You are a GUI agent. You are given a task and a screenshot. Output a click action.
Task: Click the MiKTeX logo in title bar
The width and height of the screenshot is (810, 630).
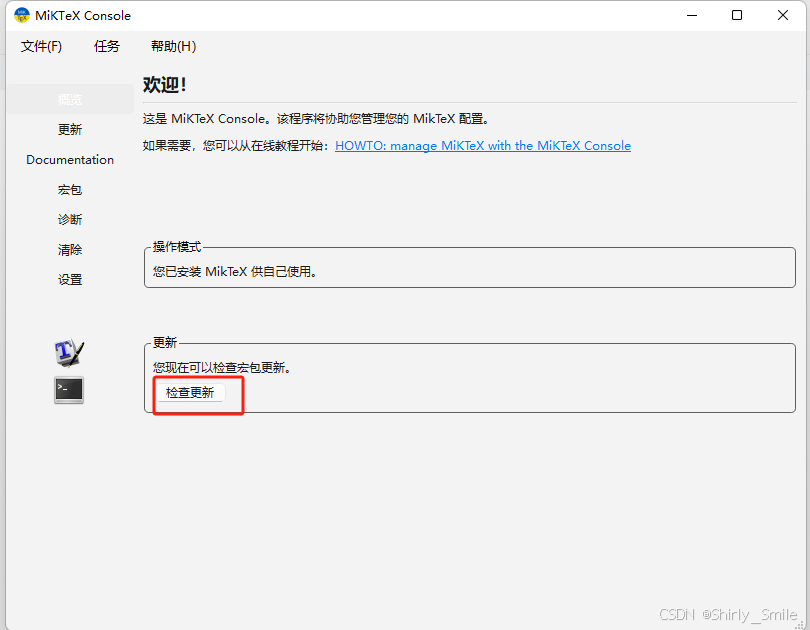22,15
